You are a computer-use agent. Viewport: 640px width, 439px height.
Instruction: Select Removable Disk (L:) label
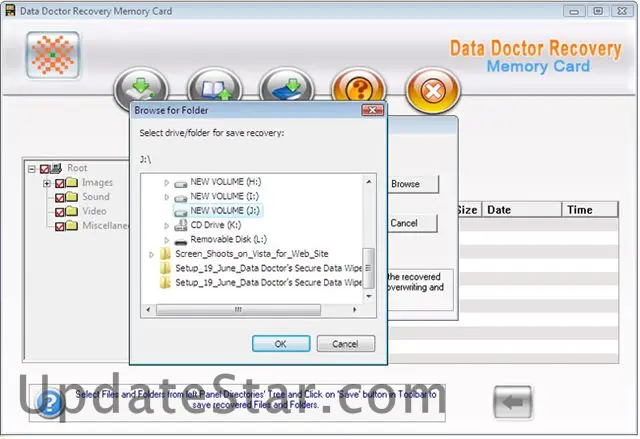click(229, 239)
